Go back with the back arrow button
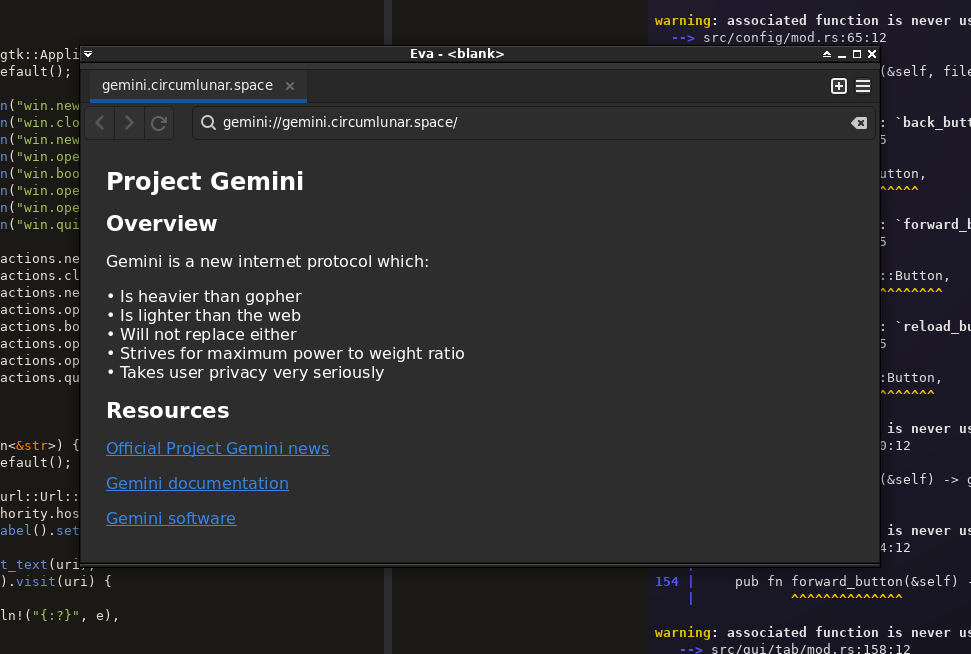Image resolution: width=971 pixels, height=654 pixels. click(100, 123)
